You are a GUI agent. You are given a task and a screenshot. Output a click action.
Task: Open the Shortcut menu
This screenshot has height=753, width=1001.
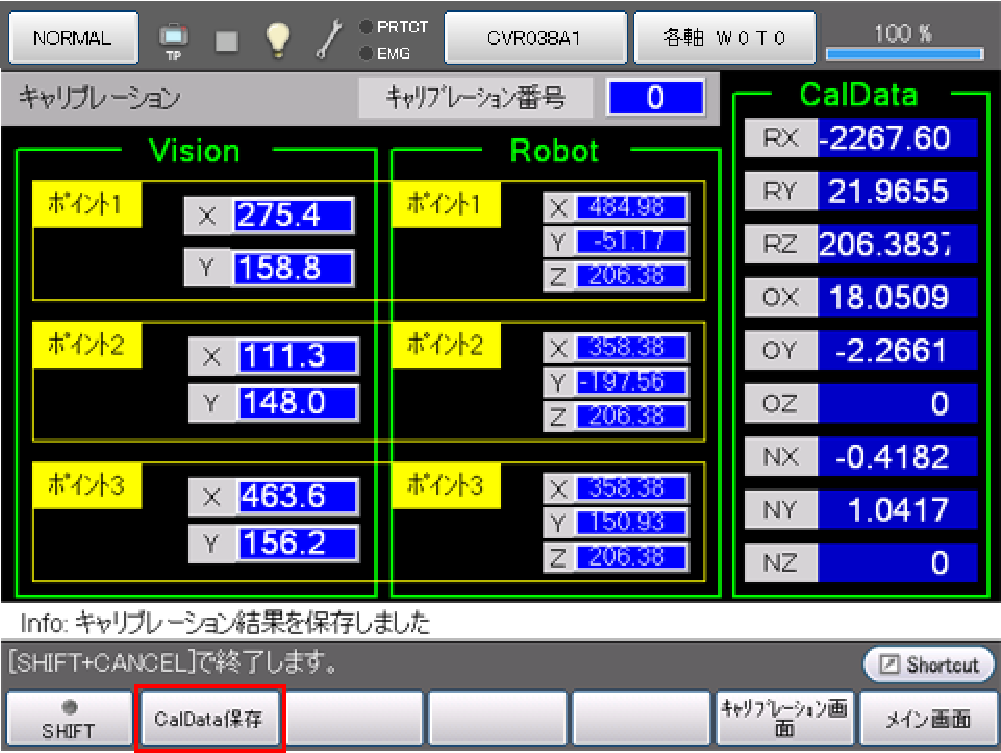click(929, 665)
